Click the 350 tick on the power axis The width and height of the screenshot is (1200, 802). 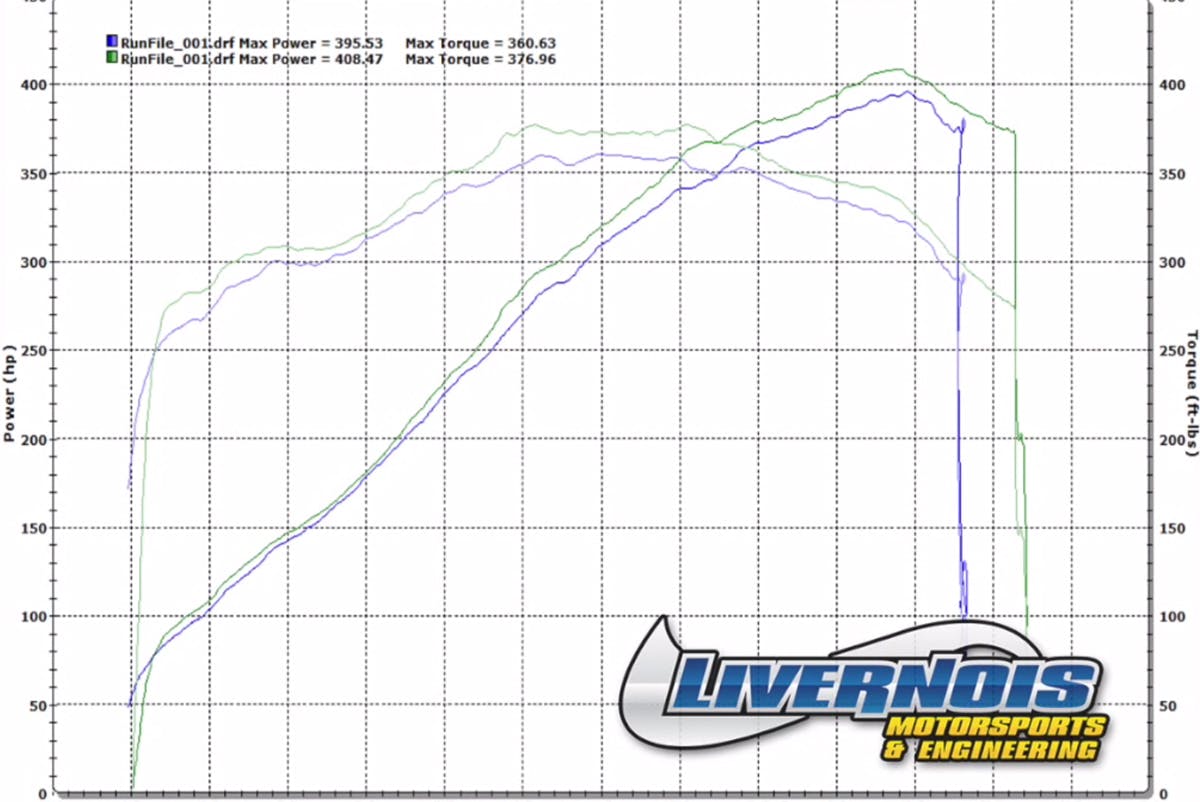click(35, 174)
